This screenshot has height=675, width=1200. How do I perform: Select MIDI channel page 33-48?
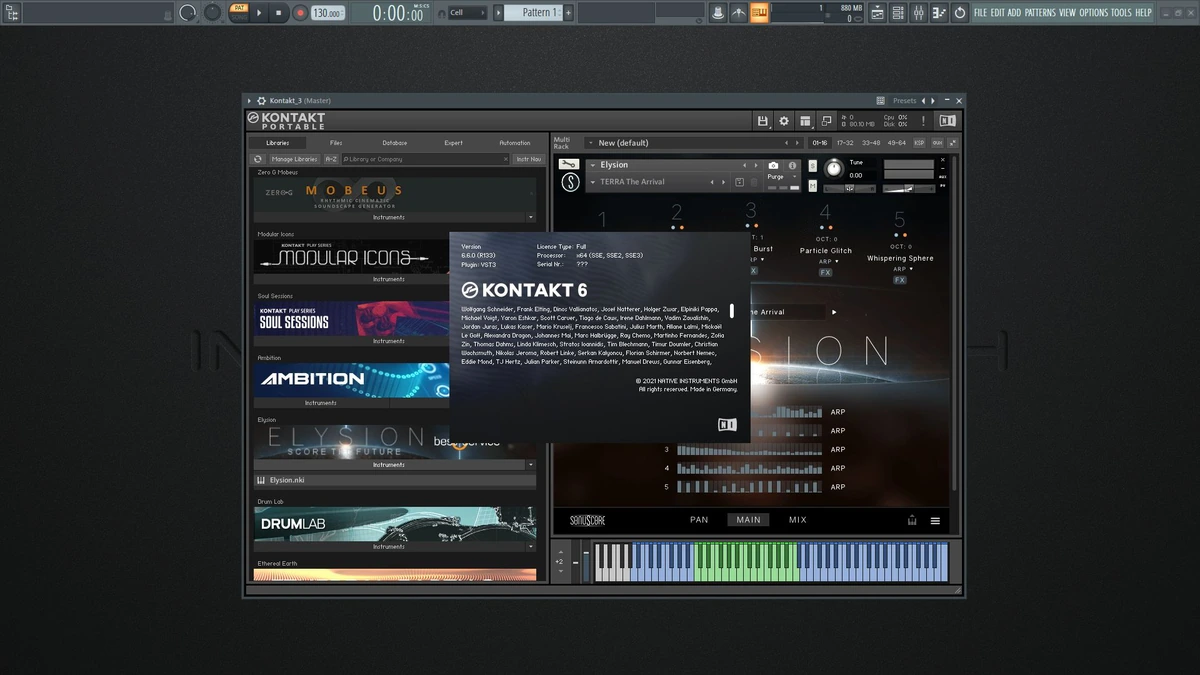870,143
